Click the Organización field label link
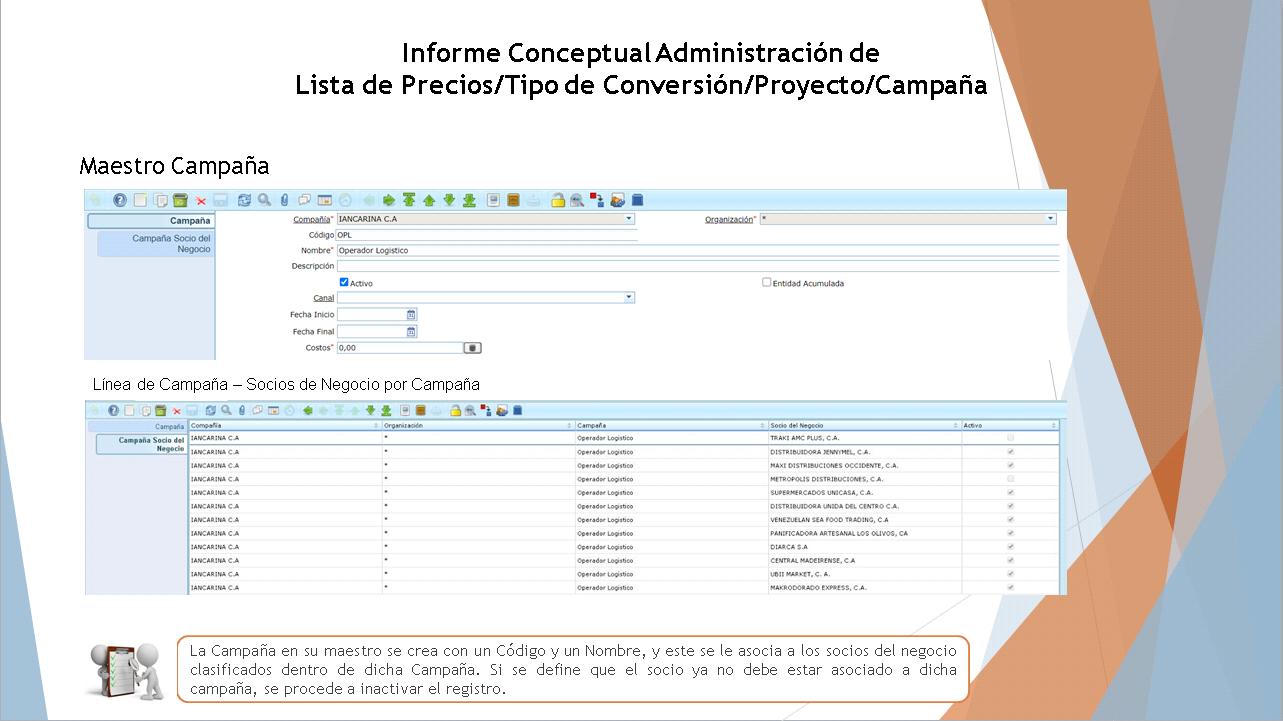The width and height of the screenshot is (1283, 721). coord(729,219)
